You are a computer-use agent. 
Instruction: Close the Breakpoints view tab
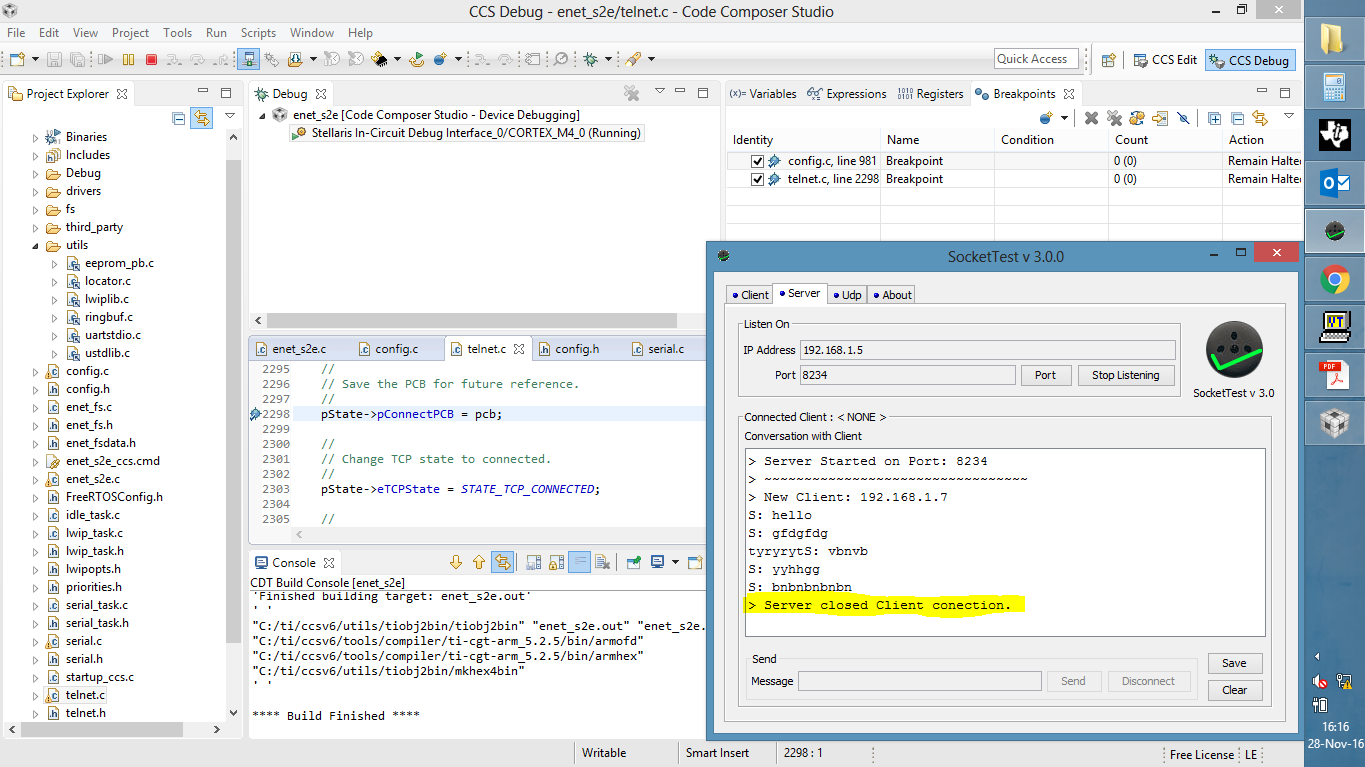point(1068,94)
